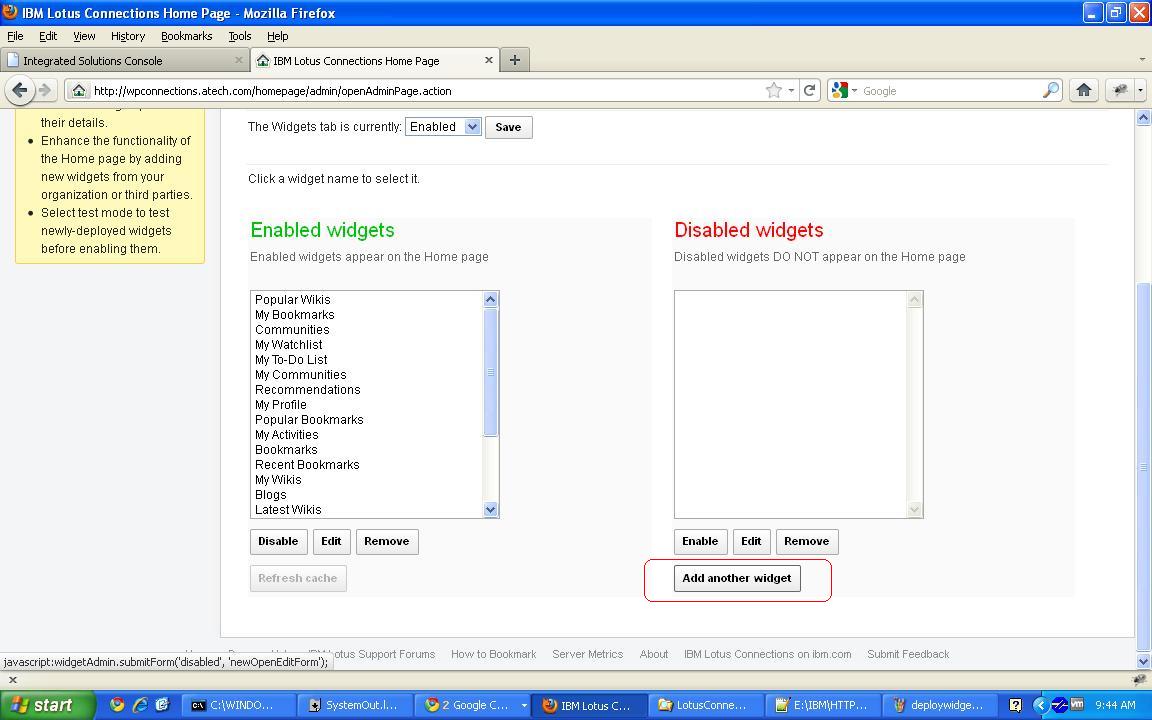
Task: Click Add another widget button
Action: point(737,578)
